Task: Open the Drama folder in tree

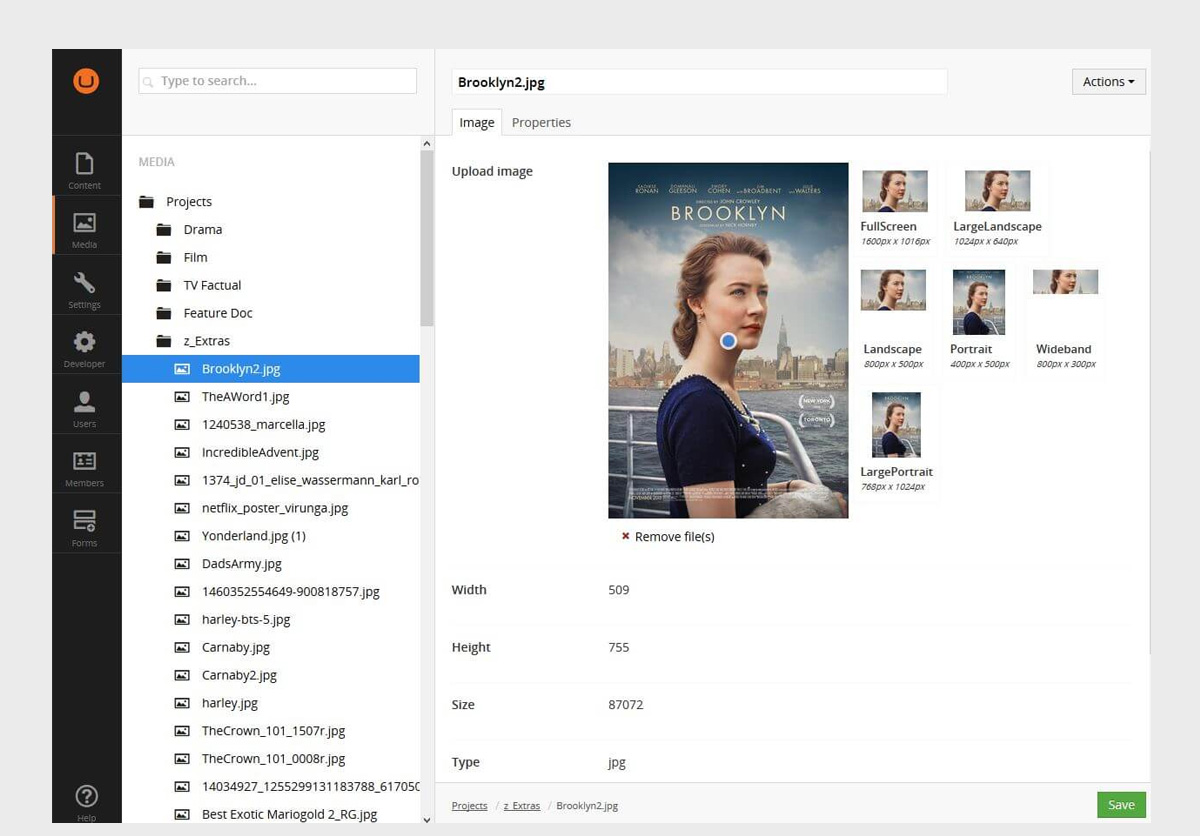Action: pyautogui.click(x=203, y=230)
